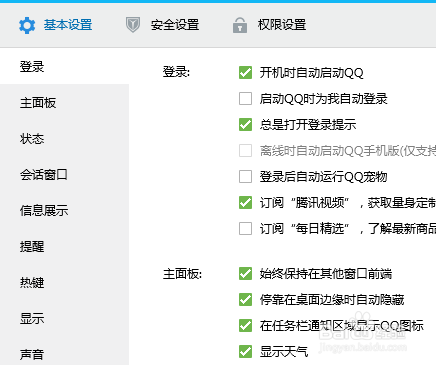Screen dimensions: 436x365
Task: Click the text 始终保持在其他窗口前端
Action: (326, 274)
